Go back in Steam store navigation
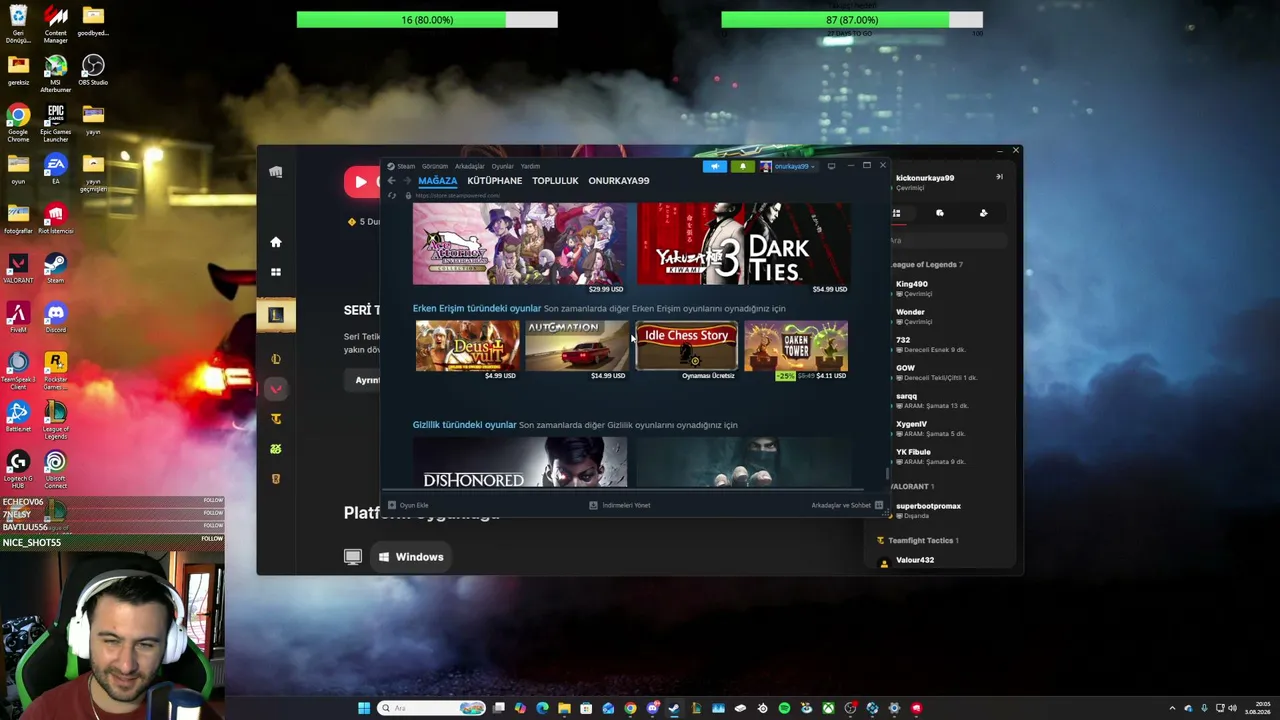Viewport: 1280px width, 720px height. pos(391,181)
